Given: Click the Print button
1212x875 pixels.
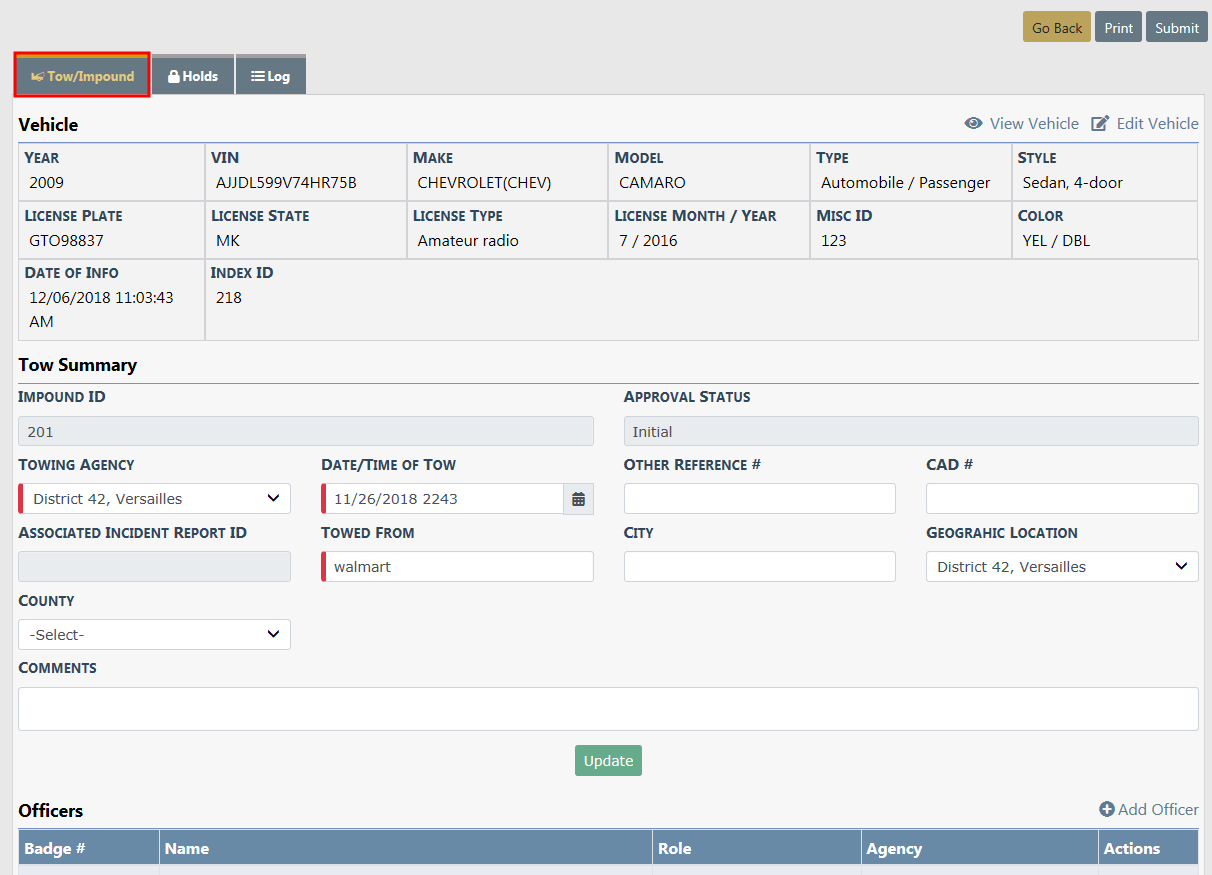Looking at the screenshot, I should pos(1118,28).
